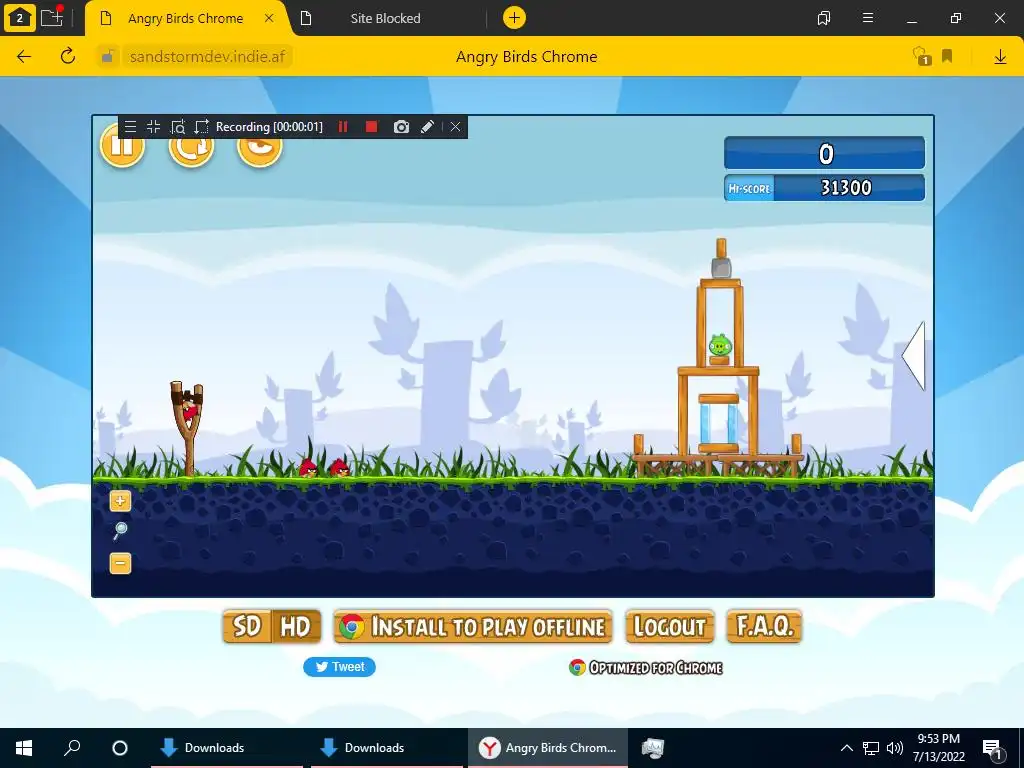Viewport: 1024px width, 768px height.
Task: Open the monitor app icon on the taskbar
Action: point(652,748)
